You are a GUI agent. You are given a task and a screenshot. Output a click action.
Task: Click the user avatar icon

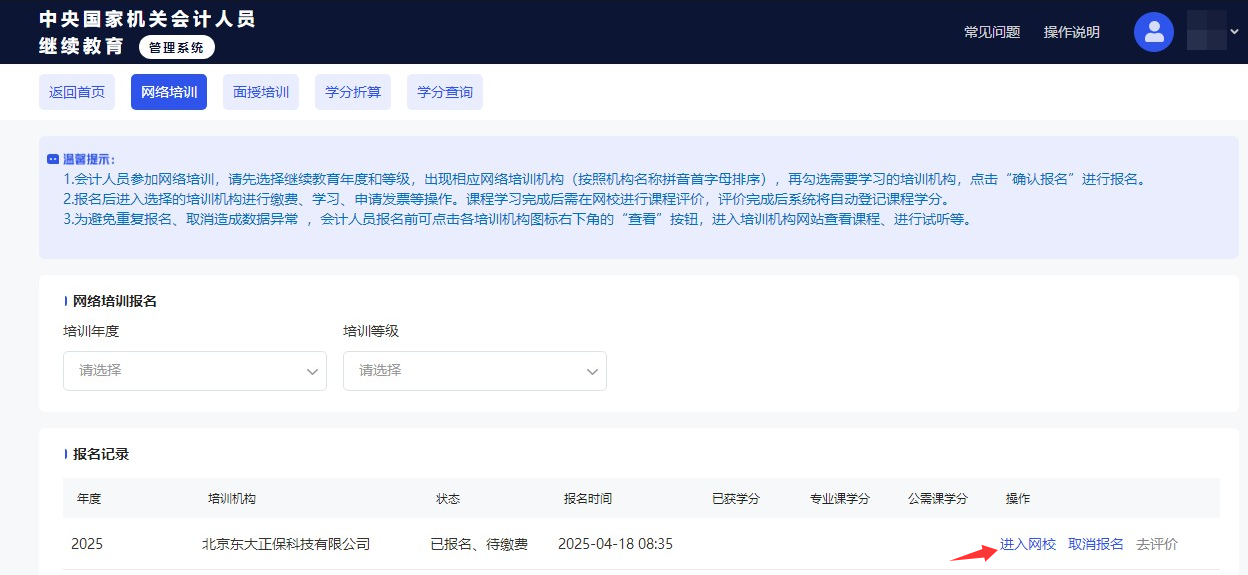pyautogui.click(x=1153, y=32)
